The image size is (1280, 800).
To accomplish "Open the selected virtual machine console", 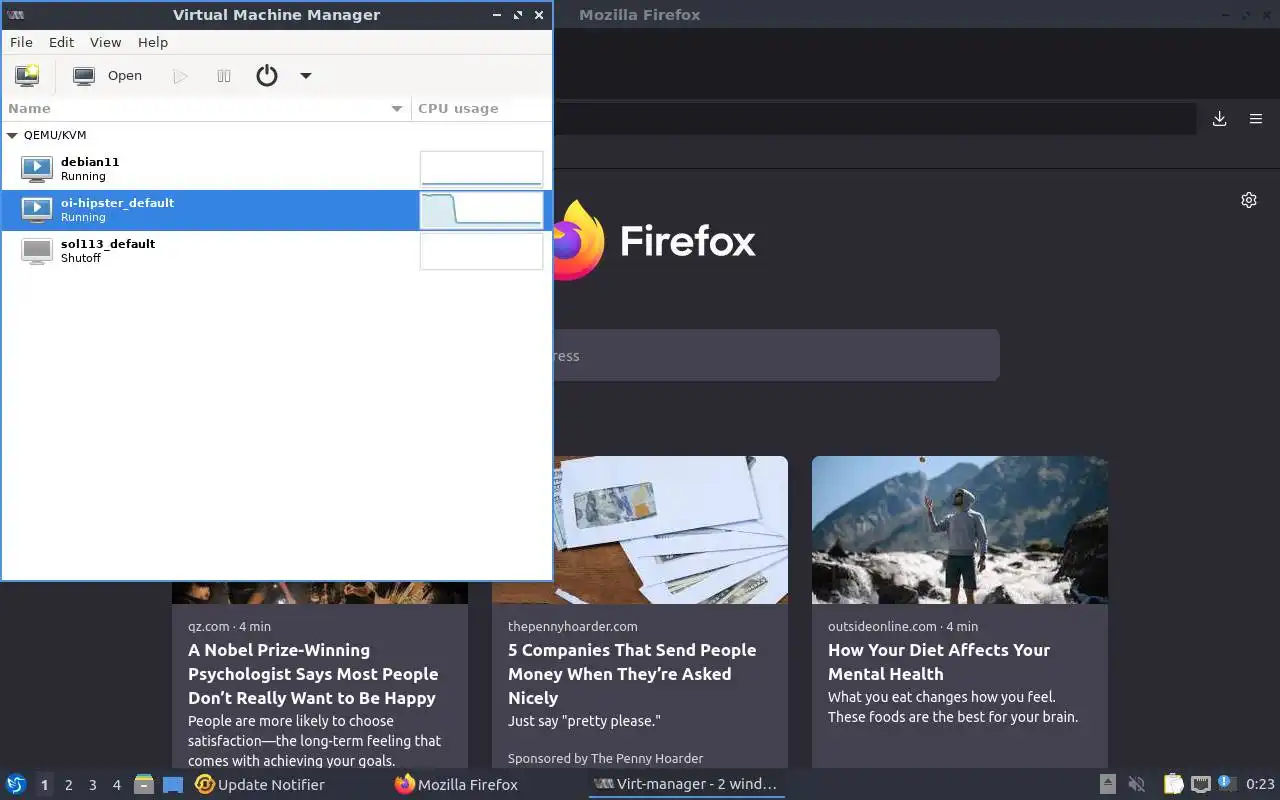I will pyautogui.click(x=108, y=76).
